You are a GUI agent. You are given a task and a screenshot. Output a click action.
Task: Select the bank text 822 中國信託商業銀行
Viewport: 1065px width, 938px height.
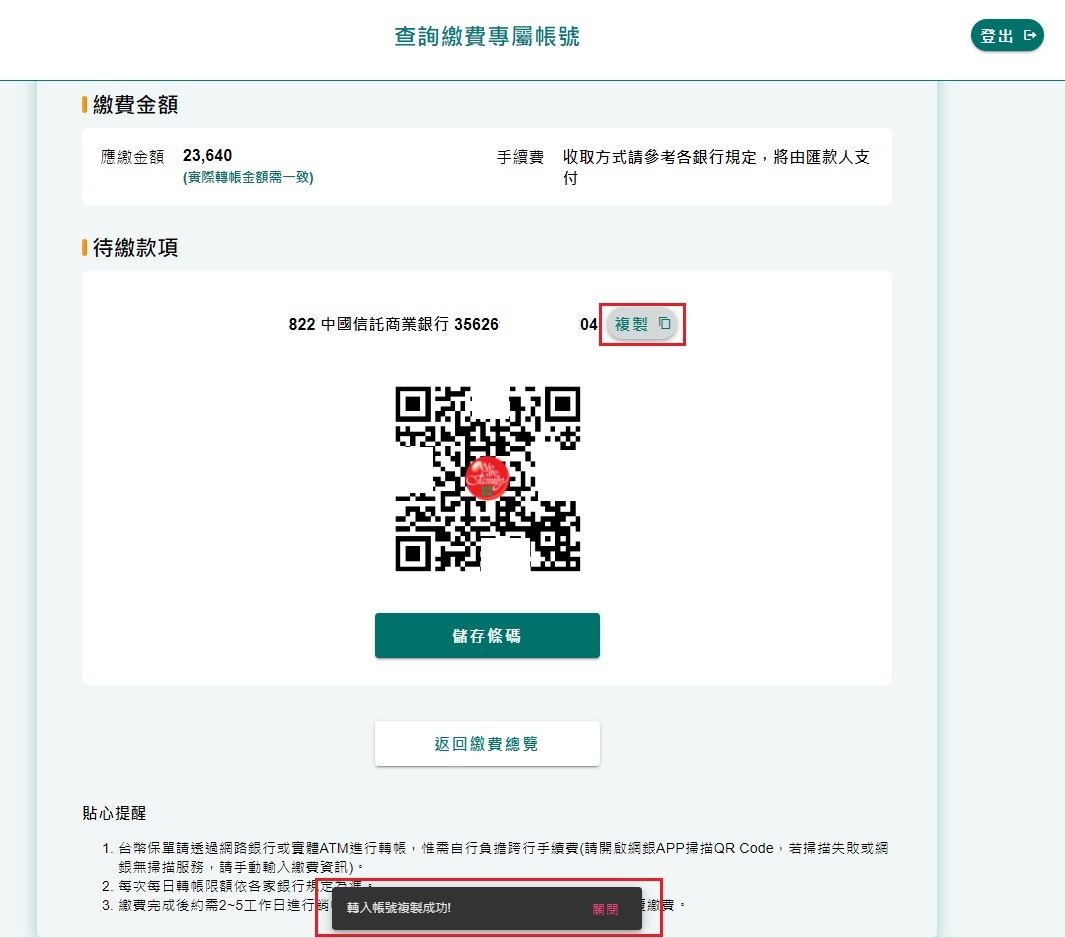369,324
